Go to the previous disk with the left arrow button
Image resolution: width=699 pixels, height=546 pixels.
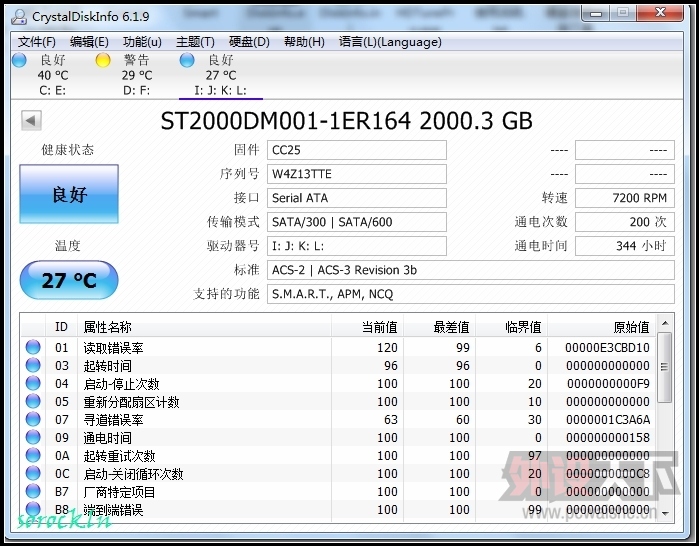coord(31,120)
